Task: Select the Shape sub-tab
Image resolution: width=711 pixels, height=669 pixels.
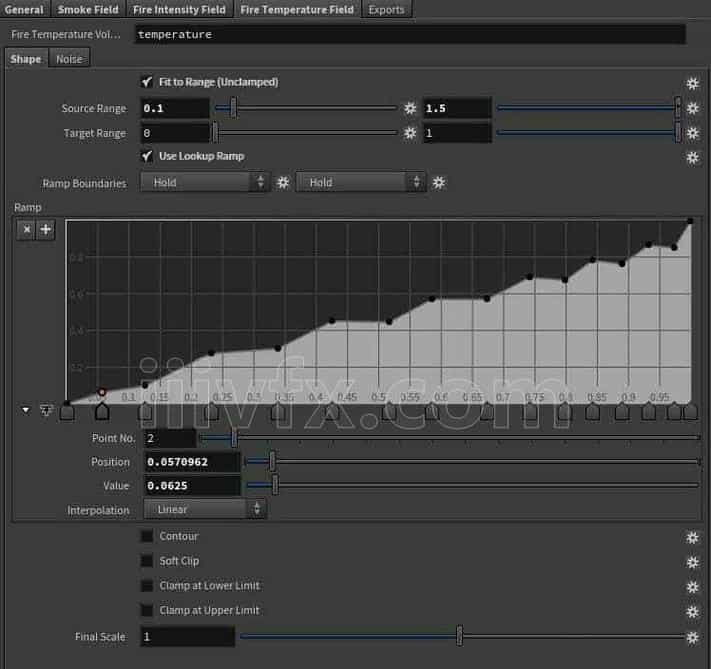Action: (26, 59)
